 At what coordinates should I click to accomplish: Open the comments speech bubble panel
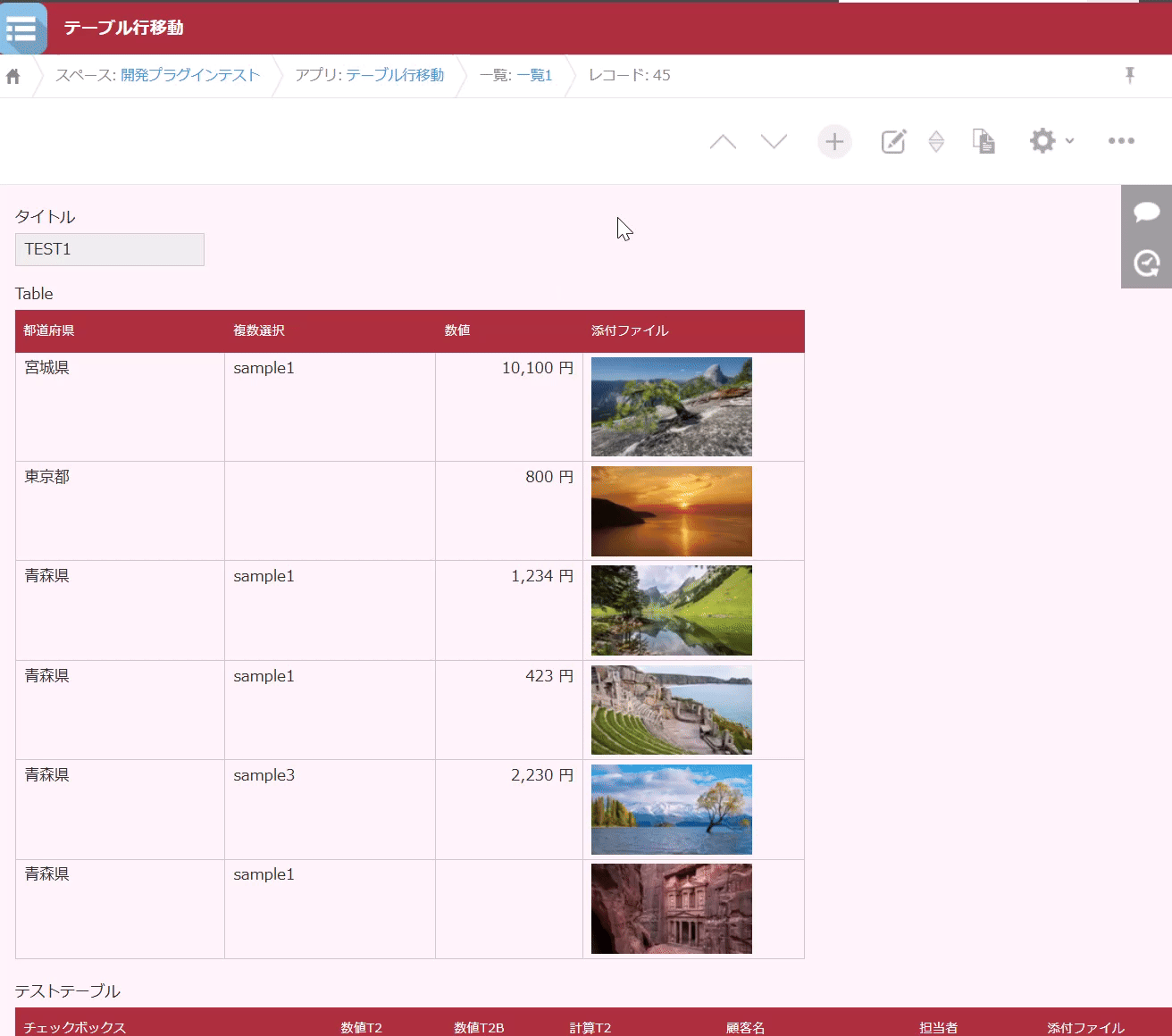(x=1146, y=212)
